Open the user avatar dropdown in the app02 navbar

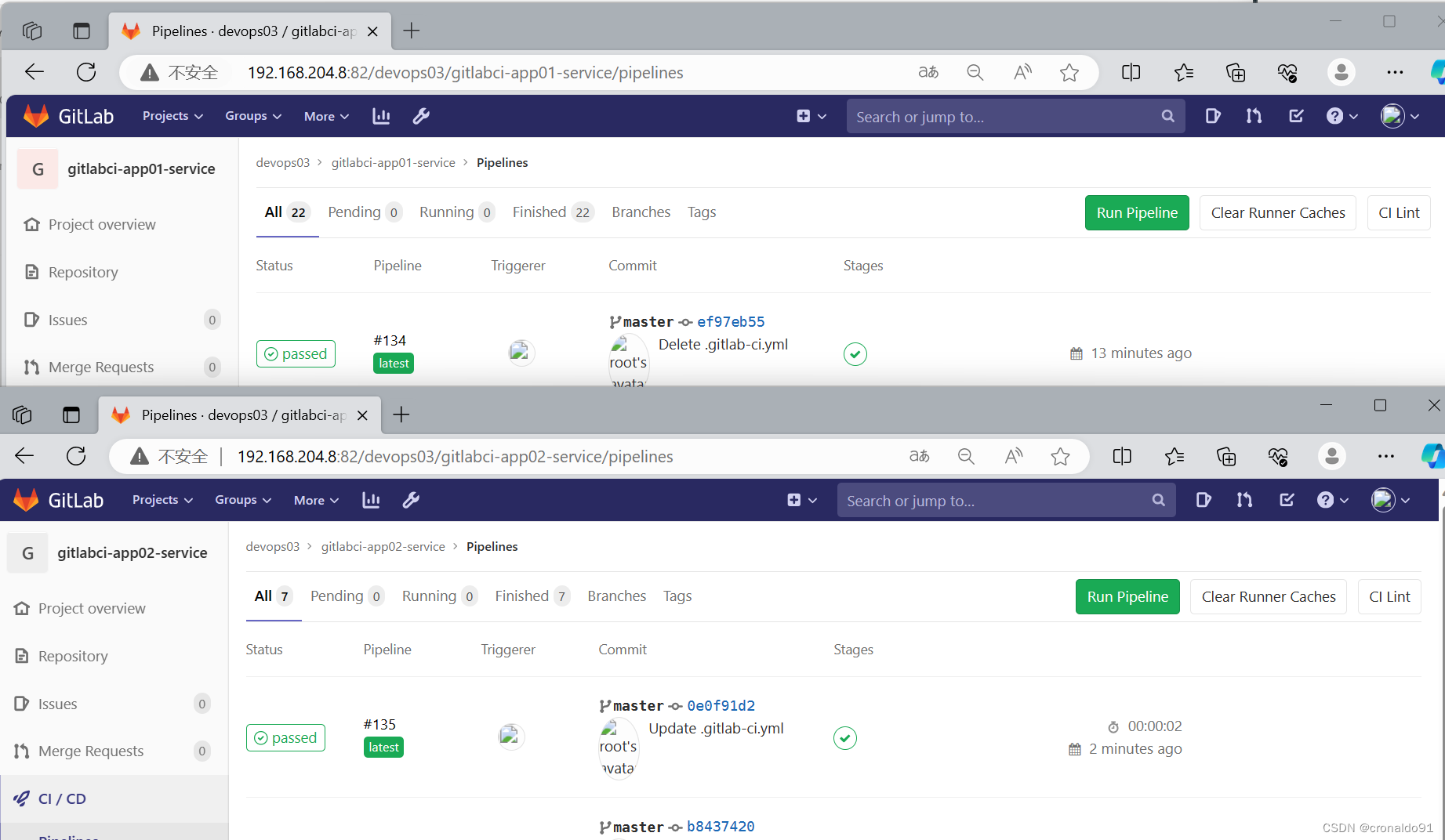[x=1391, y=500]
